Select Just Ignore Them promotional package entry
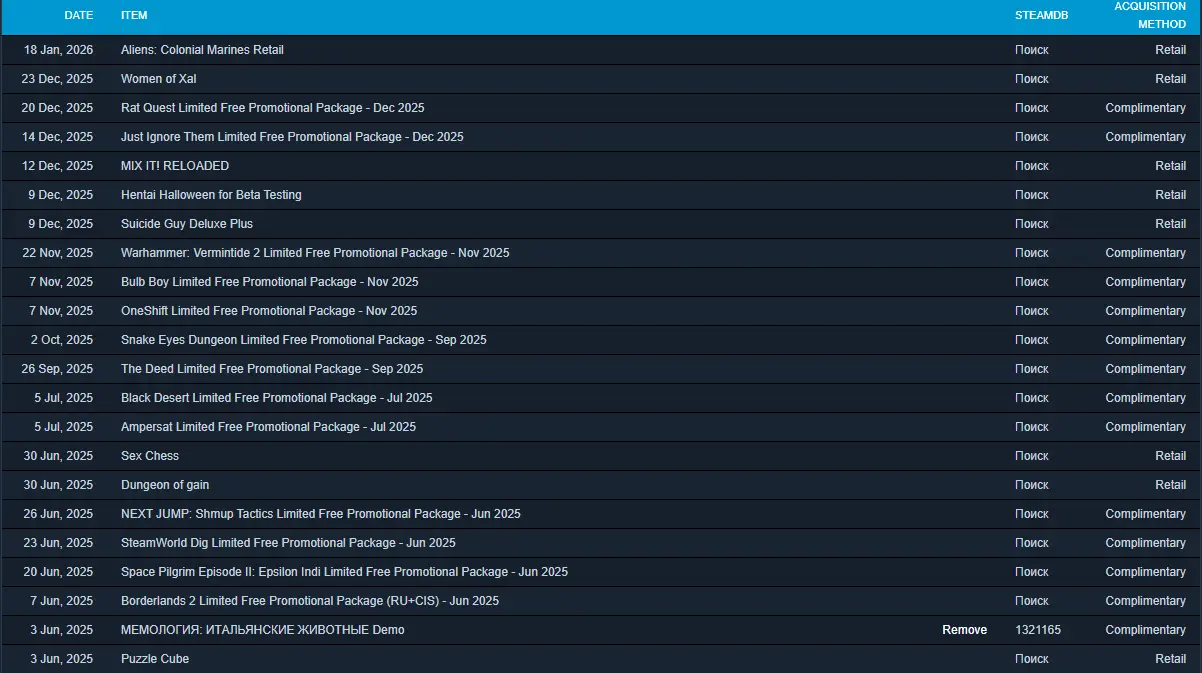The width and height of the screenshot is (1202, 673). coord(292,137)
